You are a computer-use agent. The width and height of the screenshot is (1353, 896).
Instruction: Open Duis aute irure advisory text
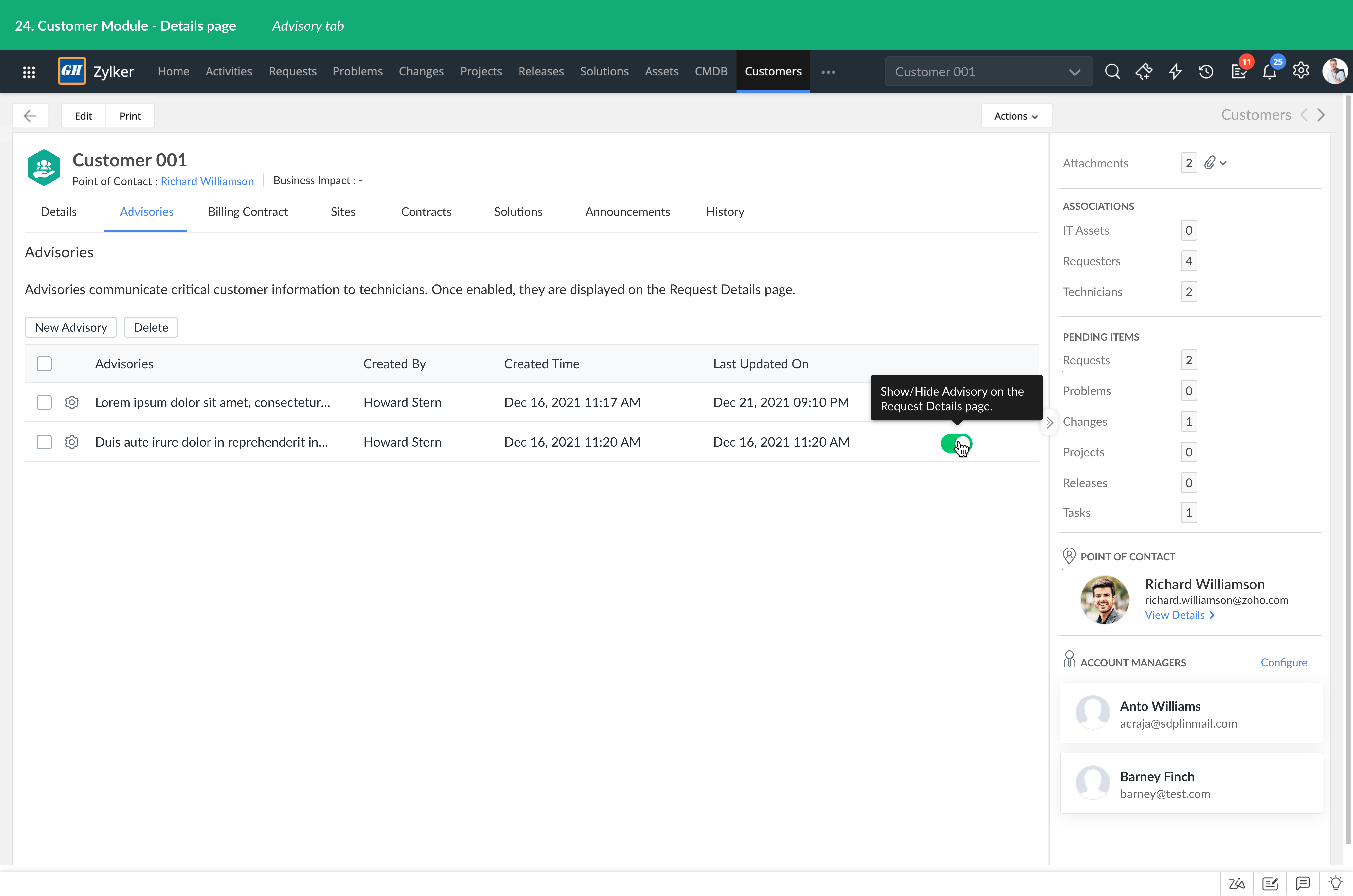[x=211, y=442]
